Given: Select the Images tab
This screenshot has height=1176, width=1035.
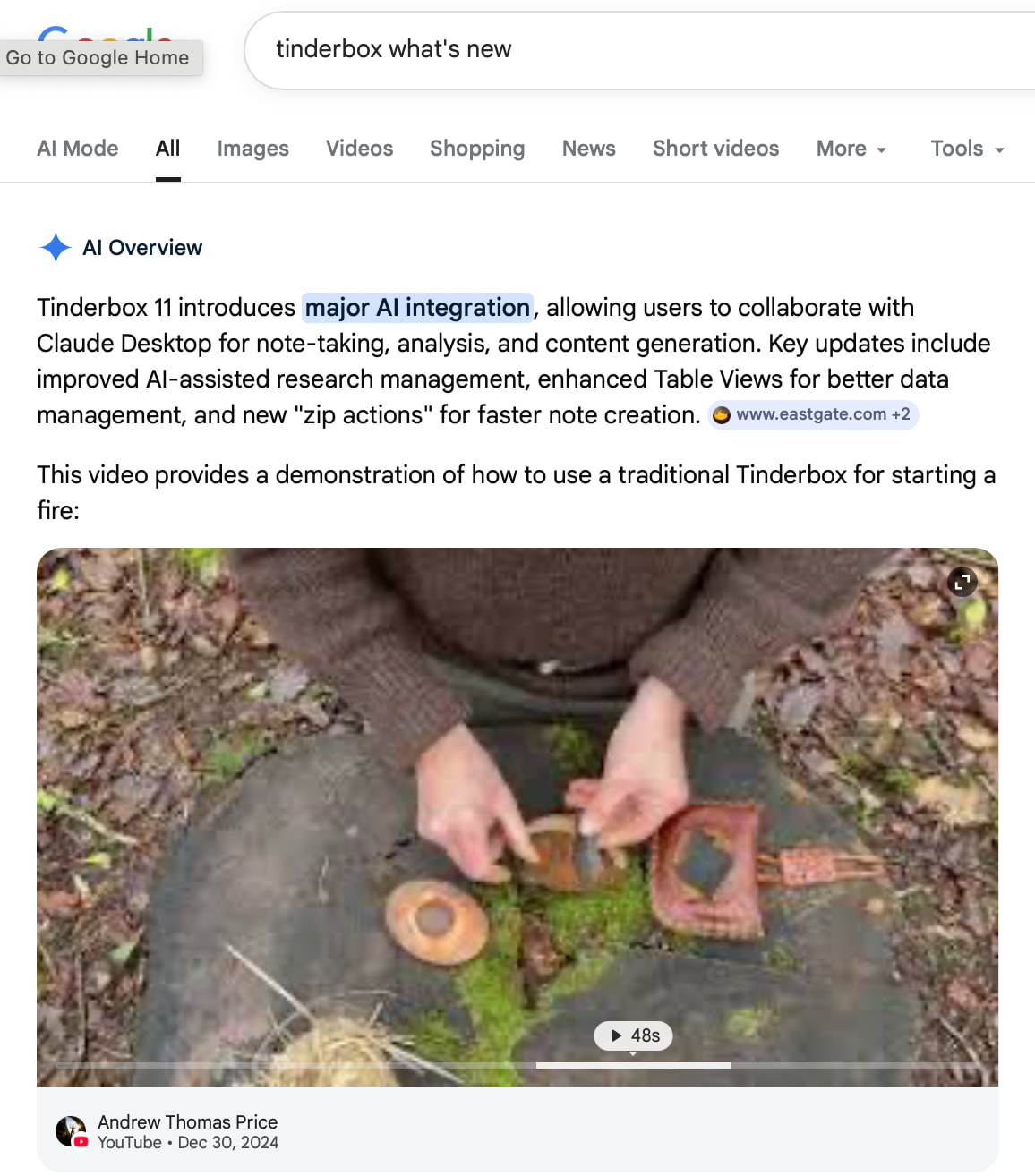Looking at the screenshot, I should click(252, 149).
